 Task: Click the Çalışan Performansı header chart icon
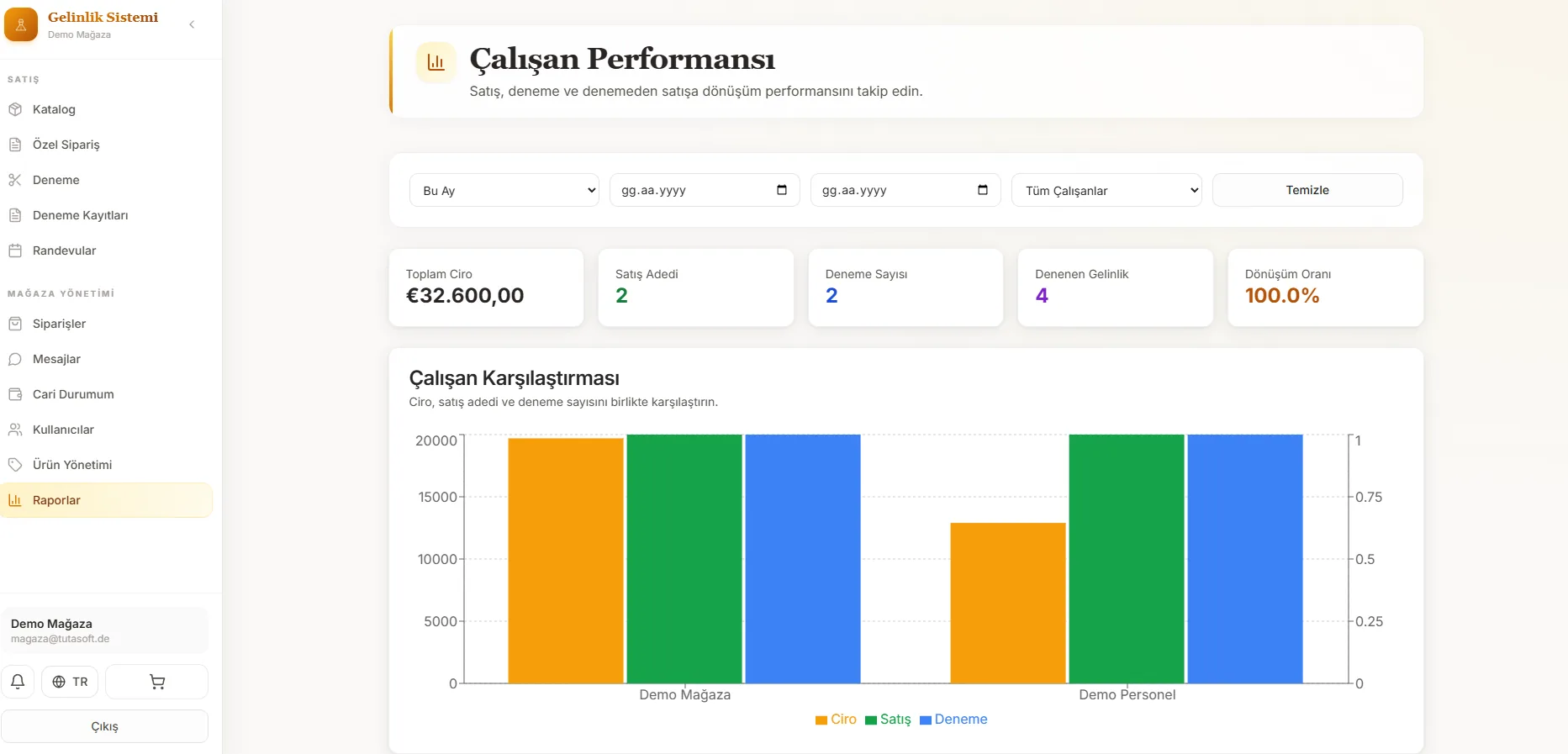point(436,62)
